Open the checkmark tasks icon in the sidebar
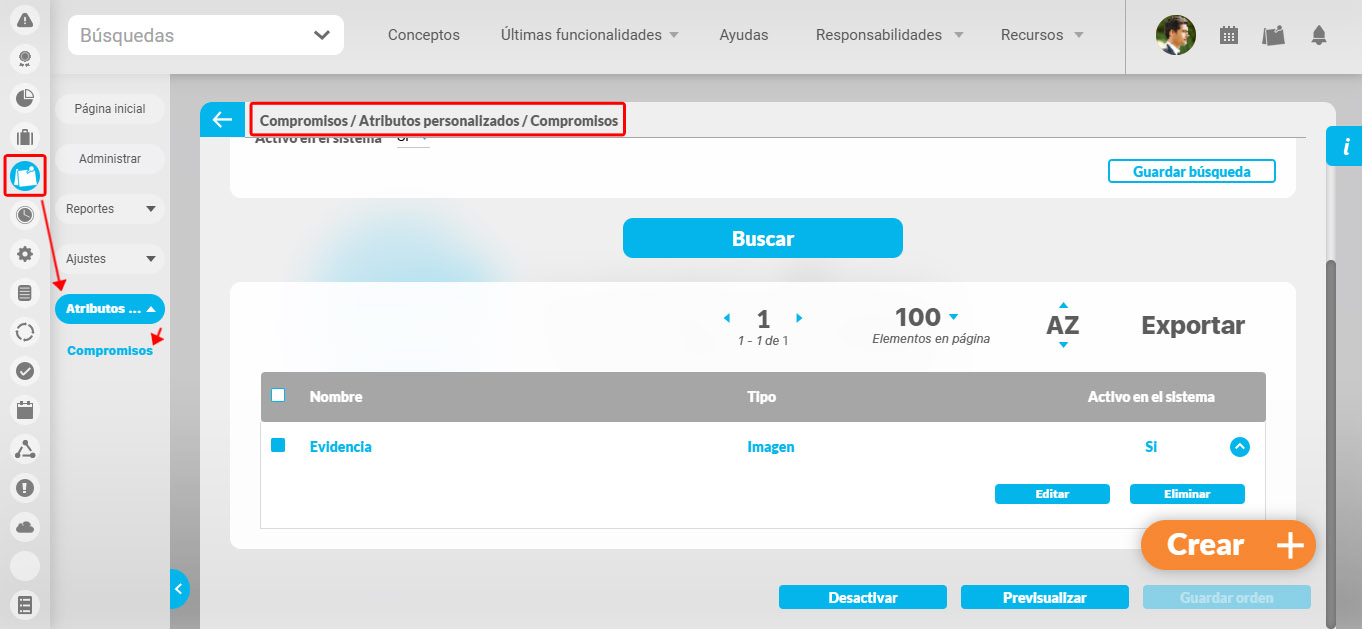The width and height of the screenshot is (1362, 629). 24,370
